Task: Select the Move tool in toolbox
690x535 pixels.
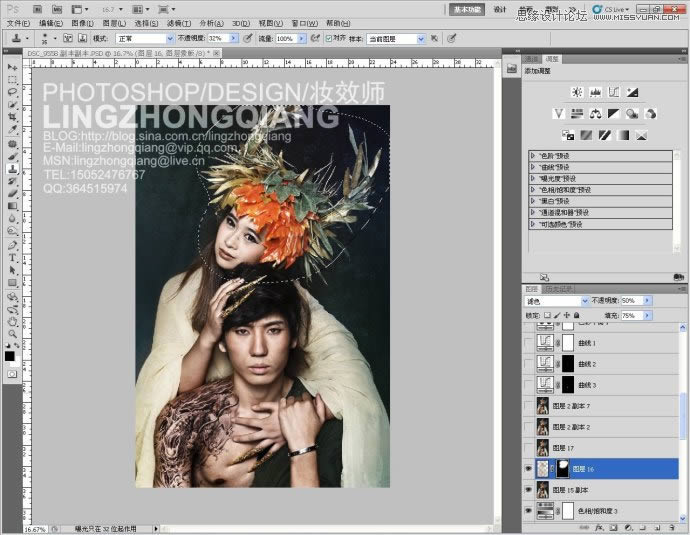Action: point(12,67)
